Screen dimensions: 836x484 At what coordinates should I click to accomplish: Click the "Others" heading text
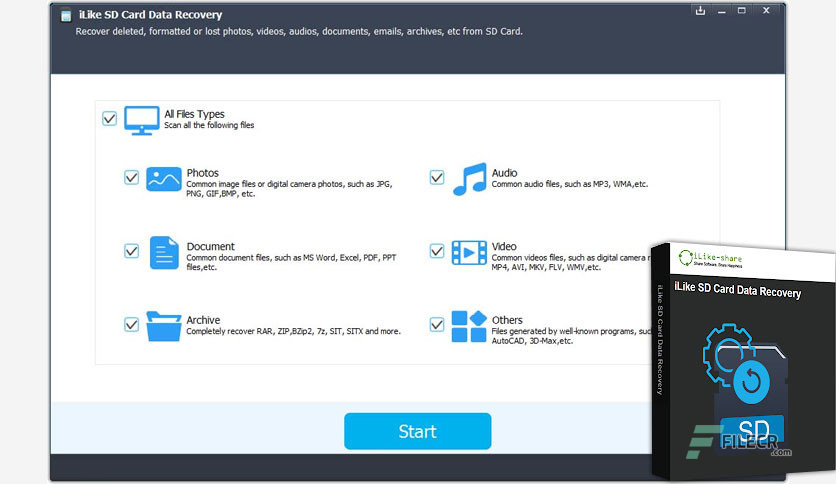click(507, 320)
